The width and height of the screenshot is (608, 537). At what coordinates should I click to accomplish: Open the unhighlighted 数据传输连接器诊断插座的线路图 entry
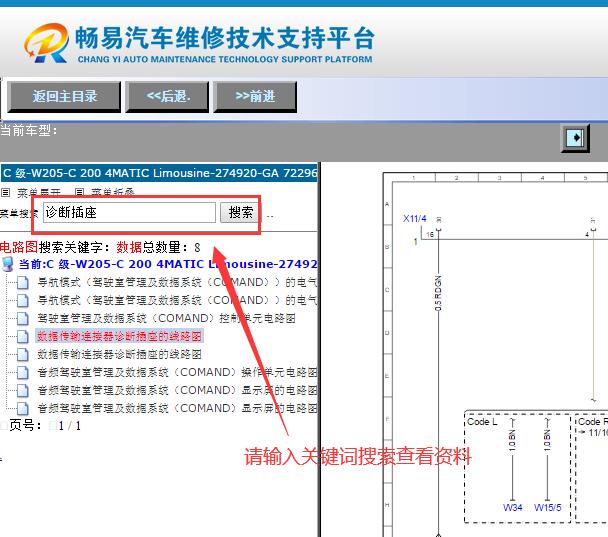coord(119,354)
